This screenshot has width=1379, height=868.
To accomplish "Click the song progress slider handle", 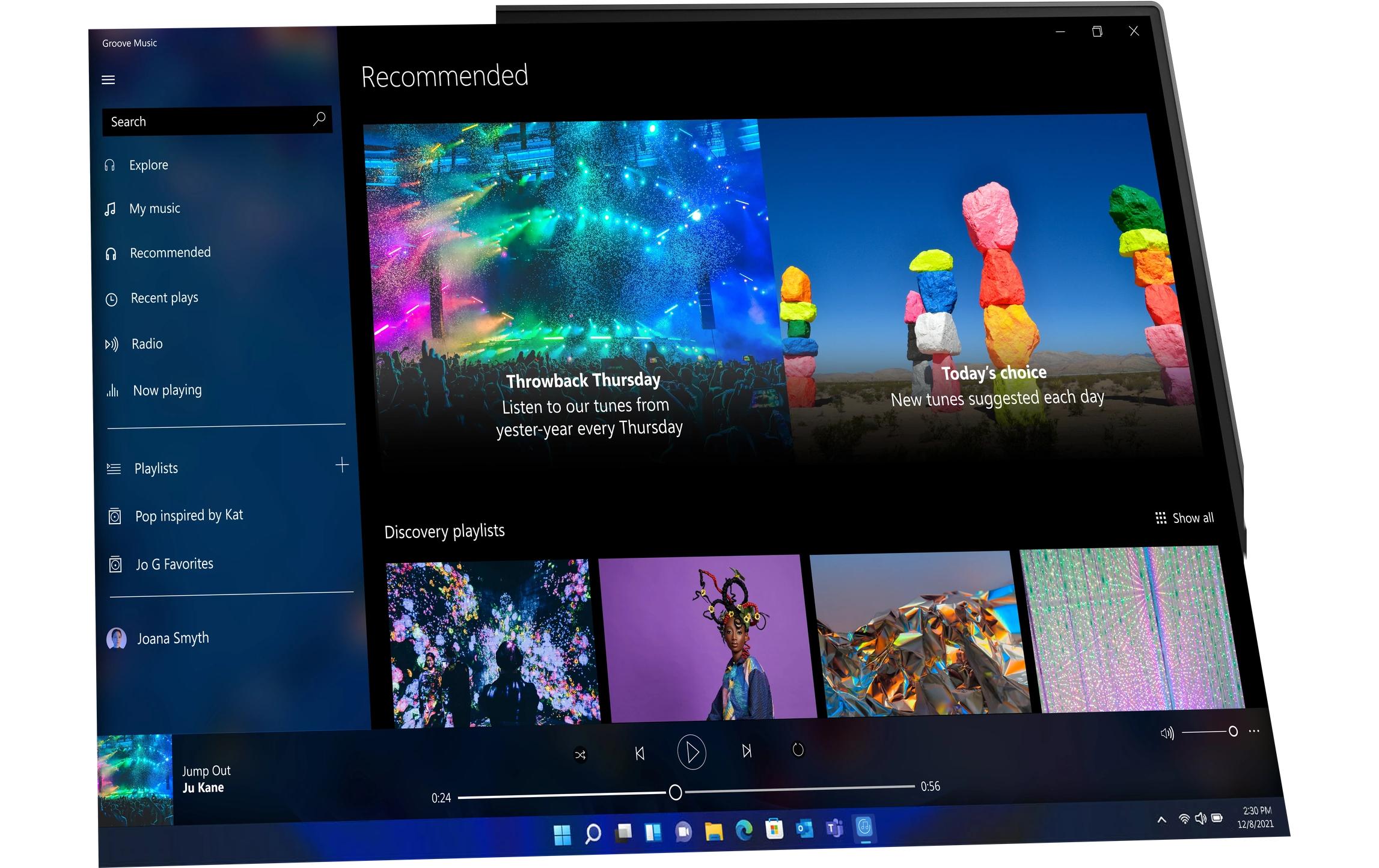I will (675, 792).
